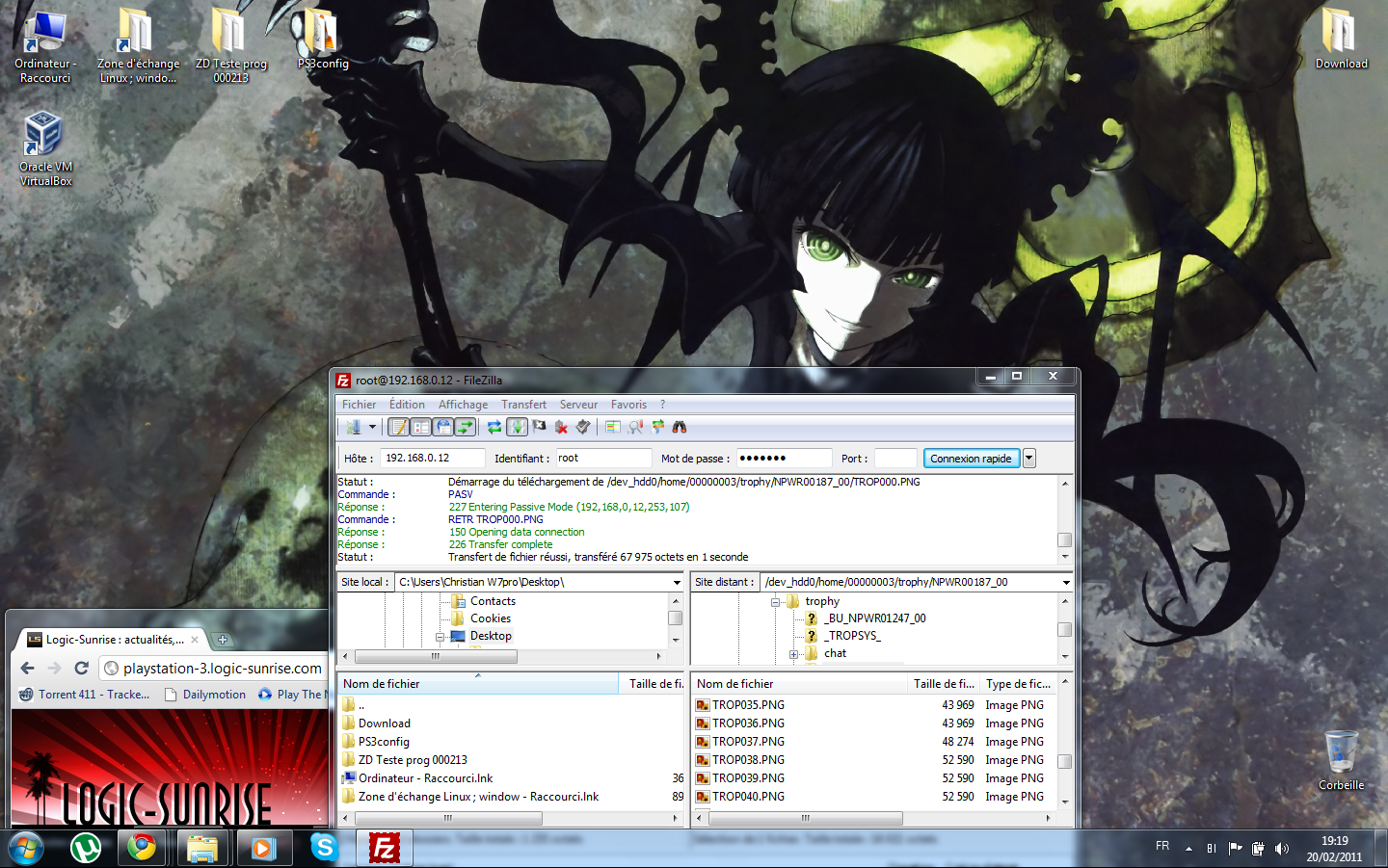
Task: Open Skype from the taskbar
Action: pos(324,848)
